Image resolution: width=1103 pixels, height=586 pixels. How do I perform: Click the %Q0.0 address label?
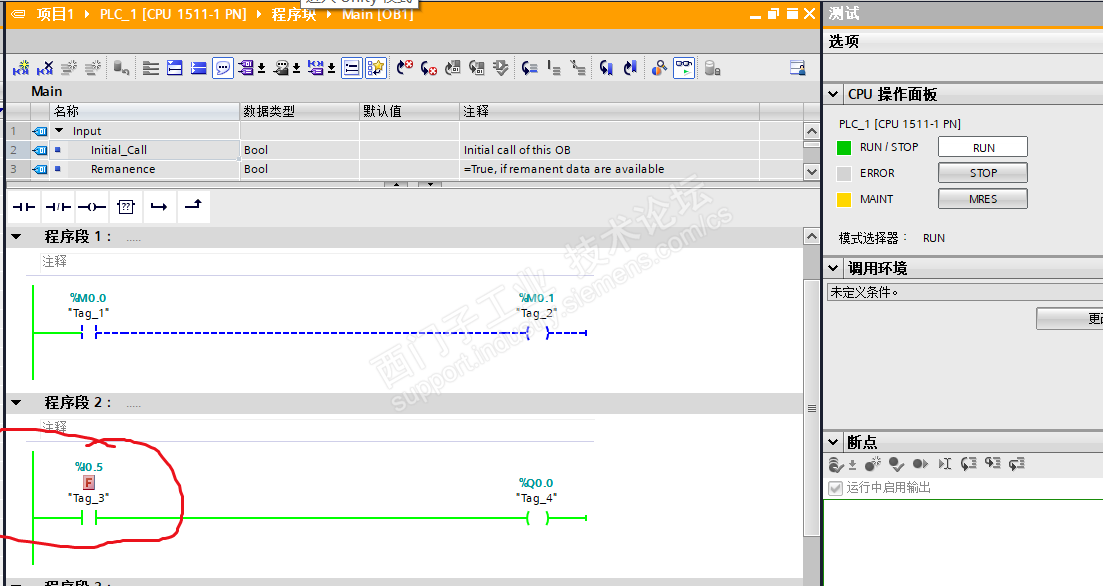pos(536,483)
